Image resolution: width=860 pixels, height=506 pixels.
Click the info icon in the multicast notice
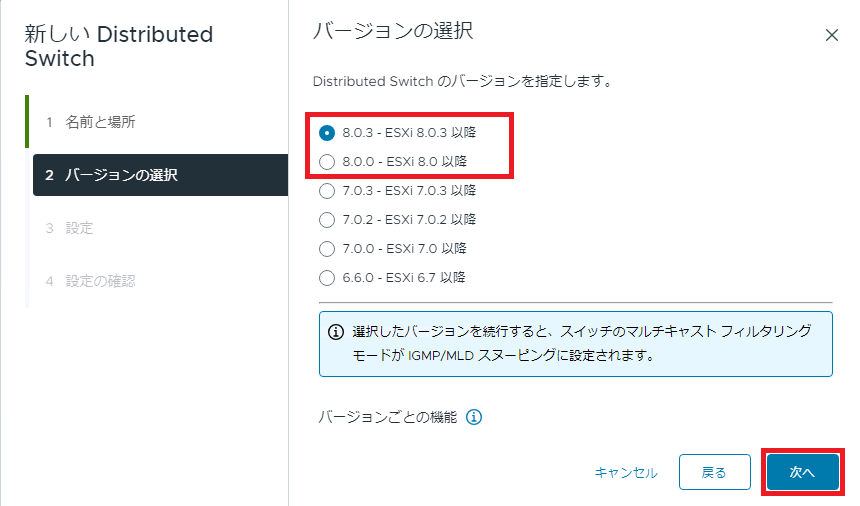click(336, 332)
